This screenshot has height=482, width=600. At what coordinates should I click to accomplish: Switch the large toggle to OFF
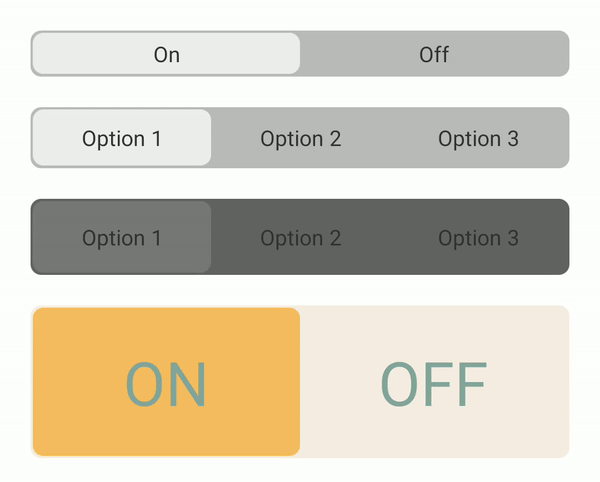point(434,382)
